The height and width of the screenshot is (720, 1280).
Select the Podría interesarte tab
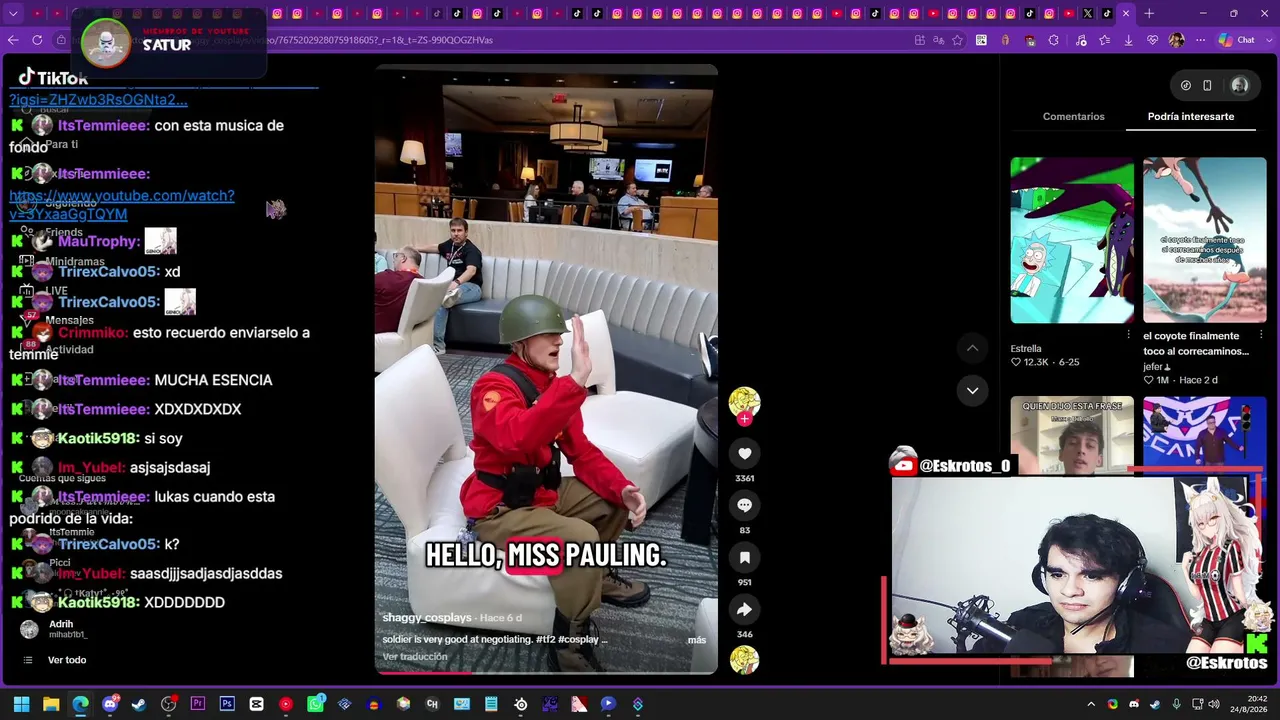tap(1190, 117)
